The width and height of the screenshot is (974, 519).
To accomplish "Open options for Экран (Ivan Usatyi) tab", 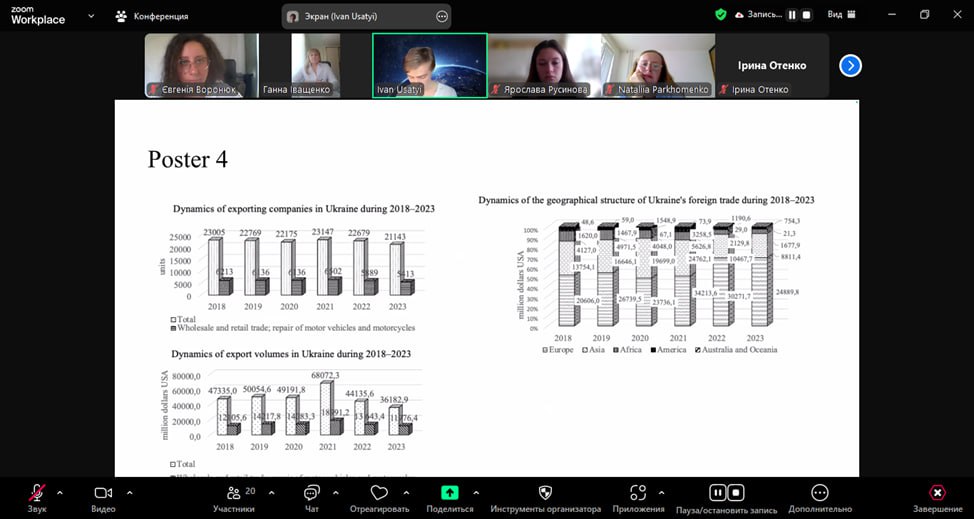I will (442, 17).
